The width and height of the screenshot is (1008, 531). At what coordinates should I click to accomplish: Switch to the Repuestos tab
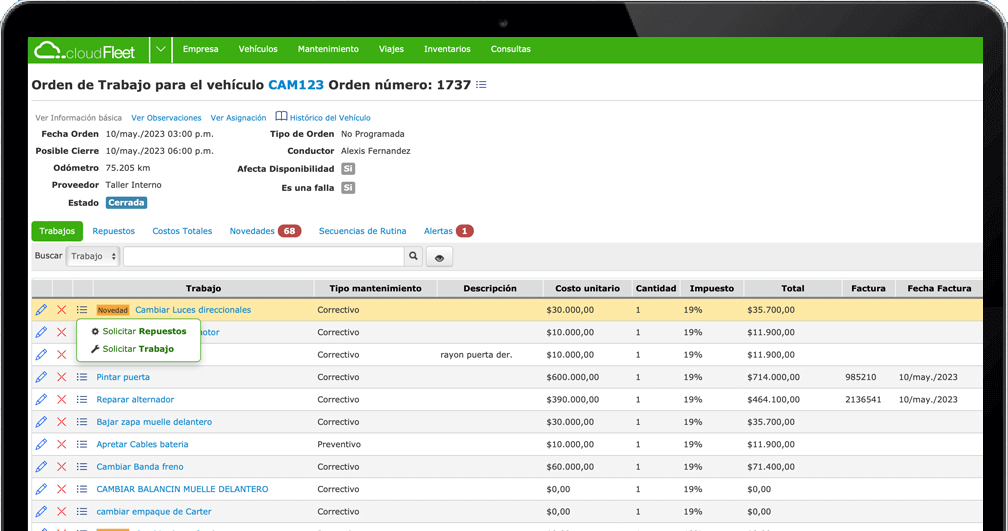[x=113, y=231]
